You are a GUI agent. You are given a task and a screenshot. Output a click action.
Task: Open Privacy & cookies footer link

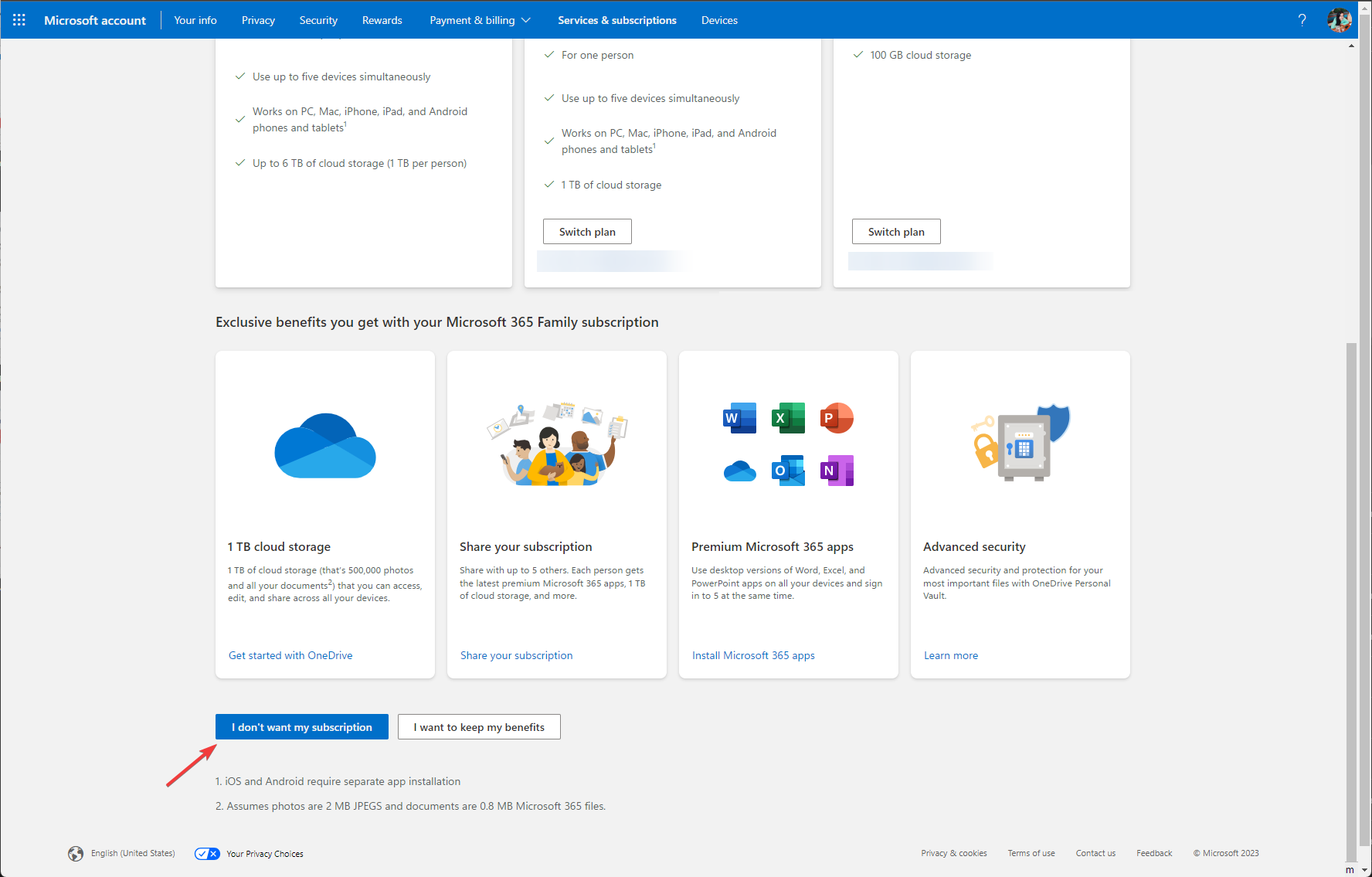point(954,854)
